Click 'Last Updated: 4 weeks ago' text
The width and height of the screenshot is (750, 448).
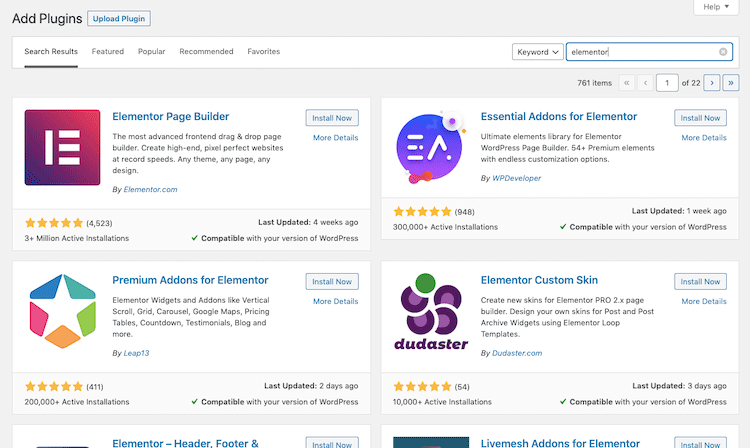308,222
